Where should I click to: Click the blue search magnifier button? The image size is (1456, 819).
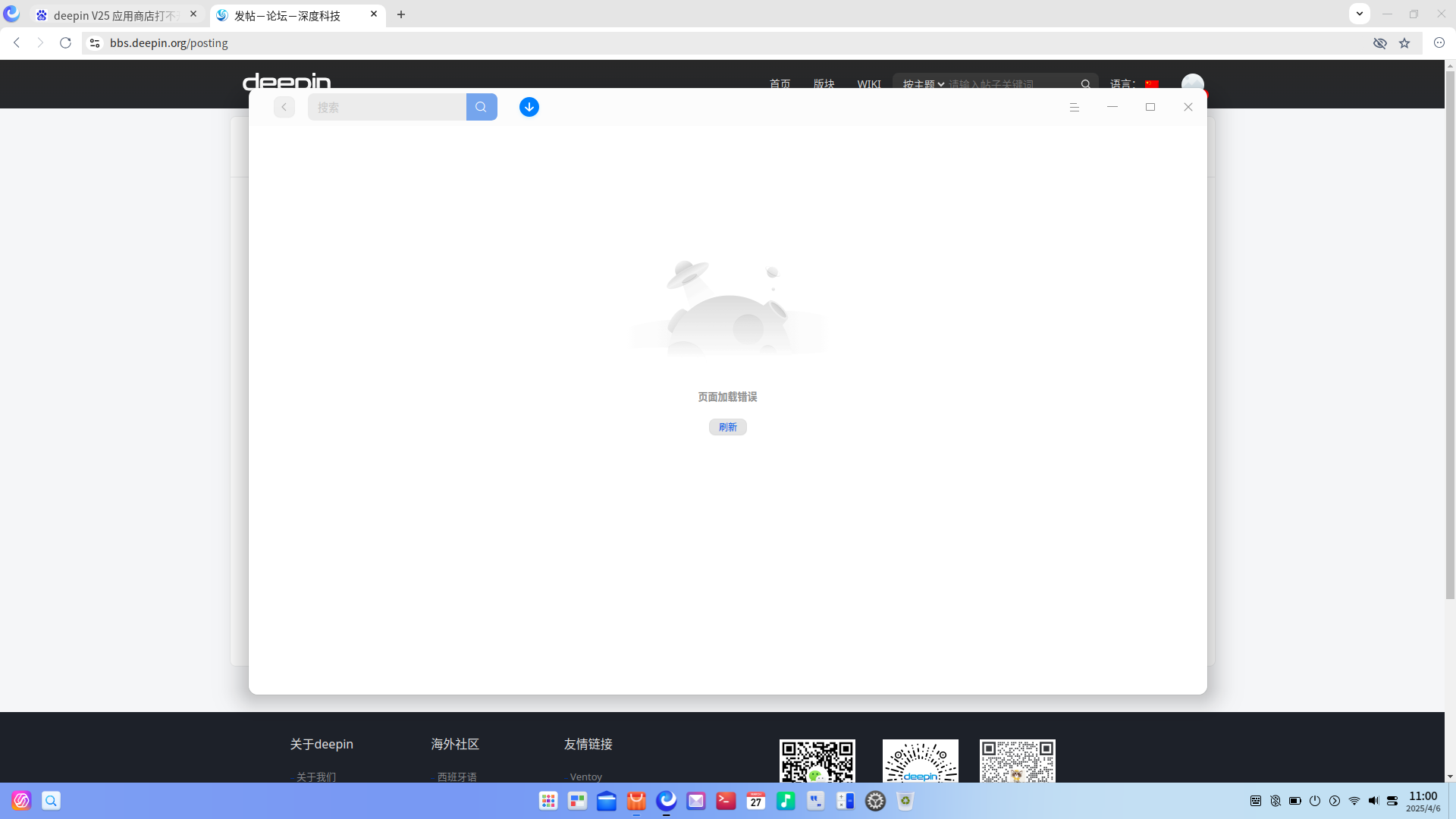482,107
